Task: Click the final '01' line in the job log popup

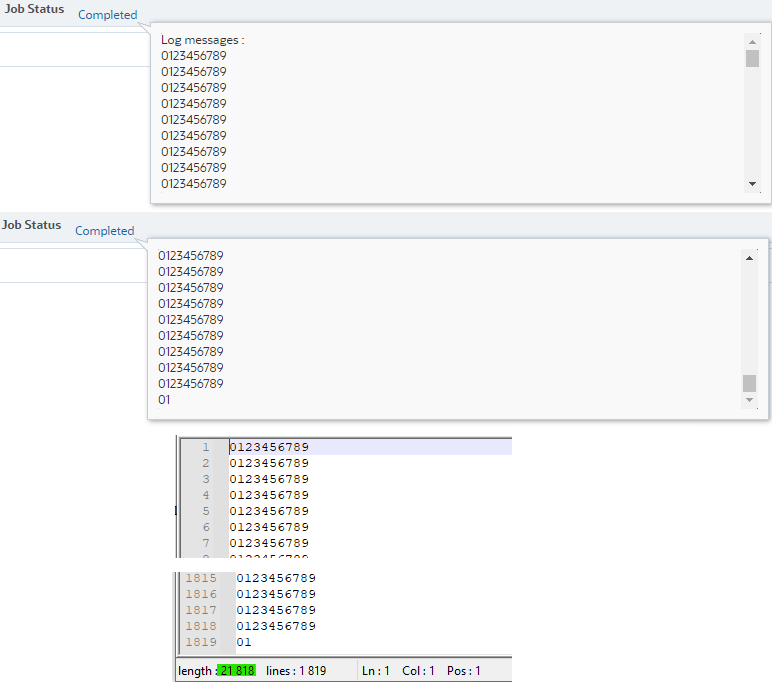Action: tap(164, 400)
